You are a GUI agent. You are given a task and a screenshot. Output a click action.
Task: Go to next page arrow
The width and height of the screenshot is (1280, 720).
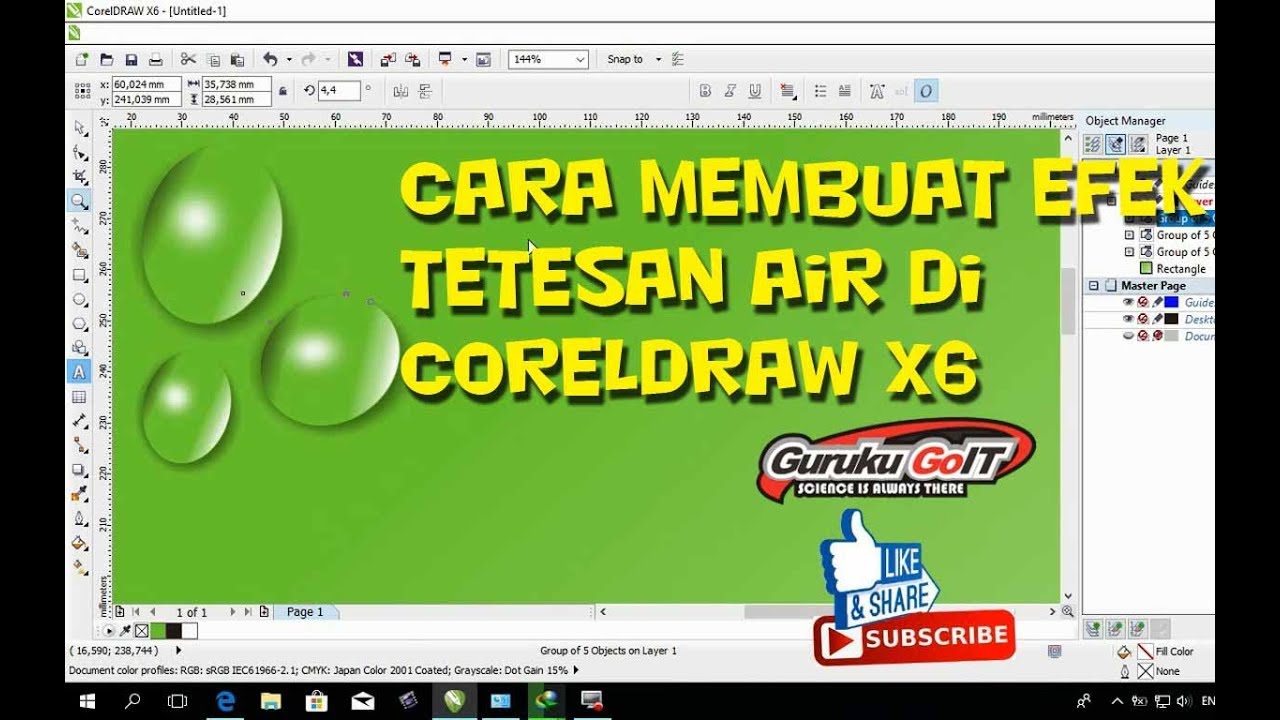coord(232,612)
